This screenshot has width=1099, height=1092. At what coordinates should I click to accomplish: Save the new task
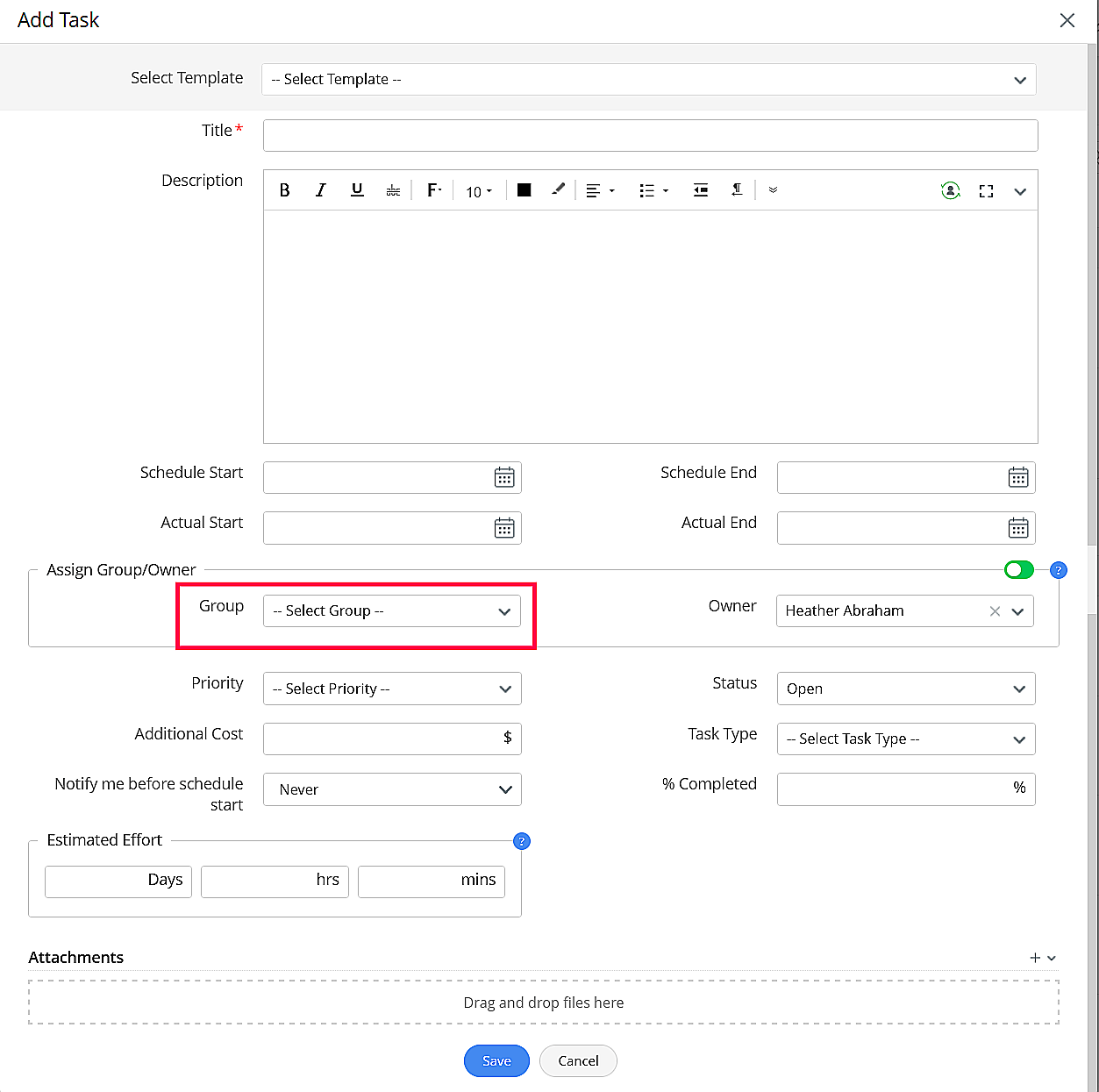496,1060
